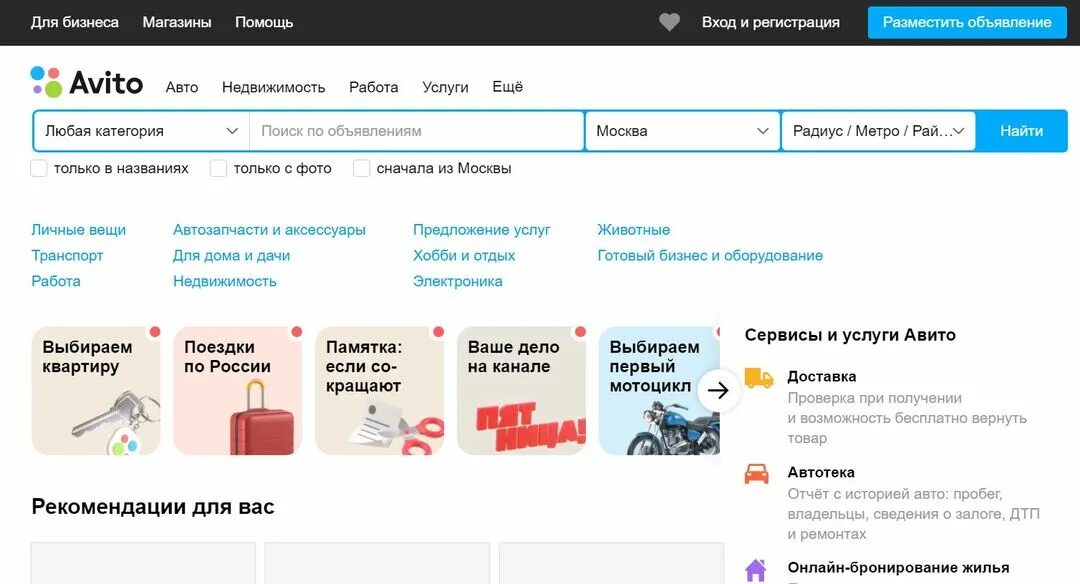The width and height of the screenshot is (1080, 584).
Task: Open Помощь in the top bar
Action: pyautogui.click(x=264, y=22)
